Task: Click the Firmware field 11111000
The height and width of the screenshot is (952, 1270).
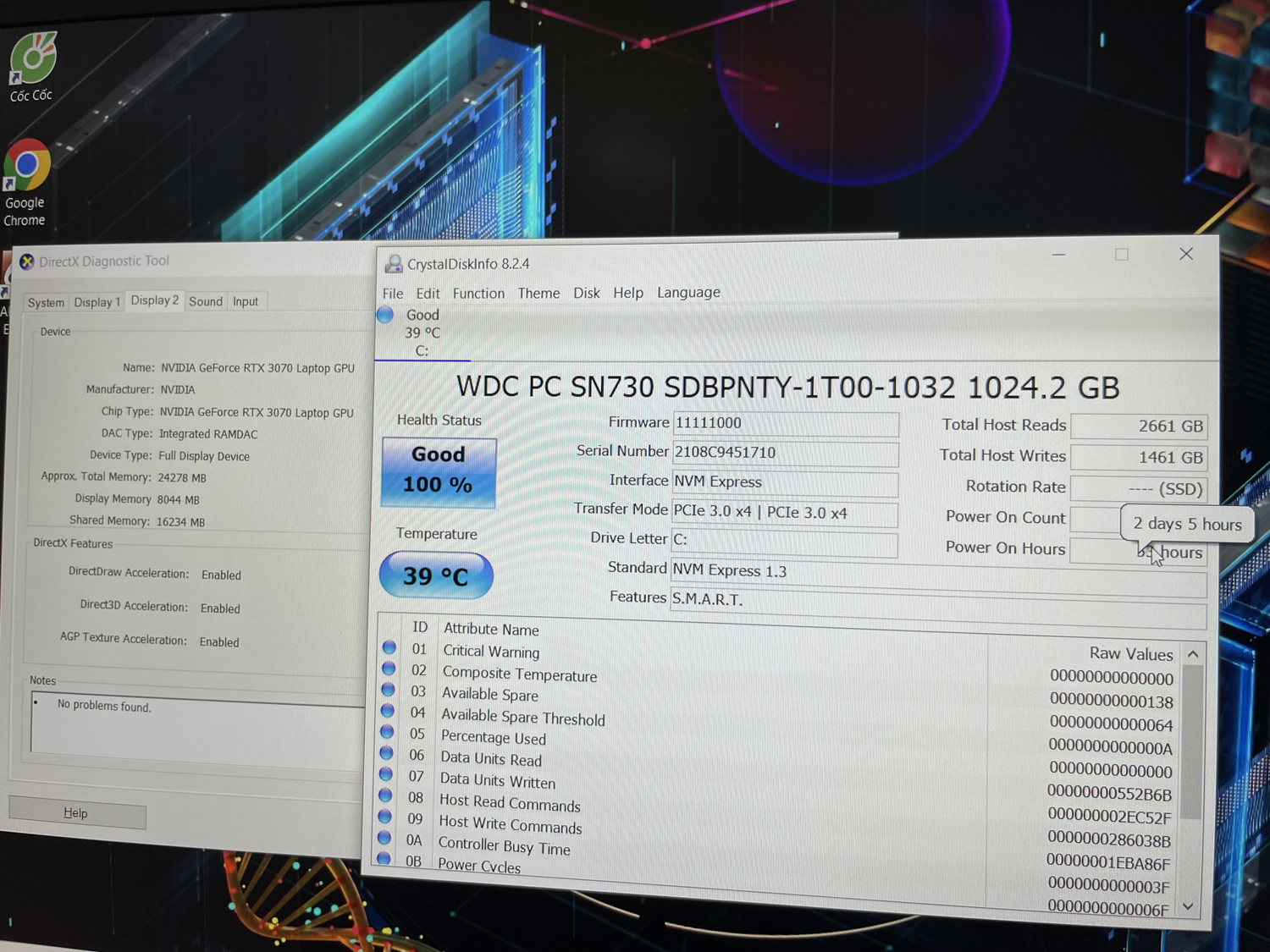Action: tap(786, 424)
